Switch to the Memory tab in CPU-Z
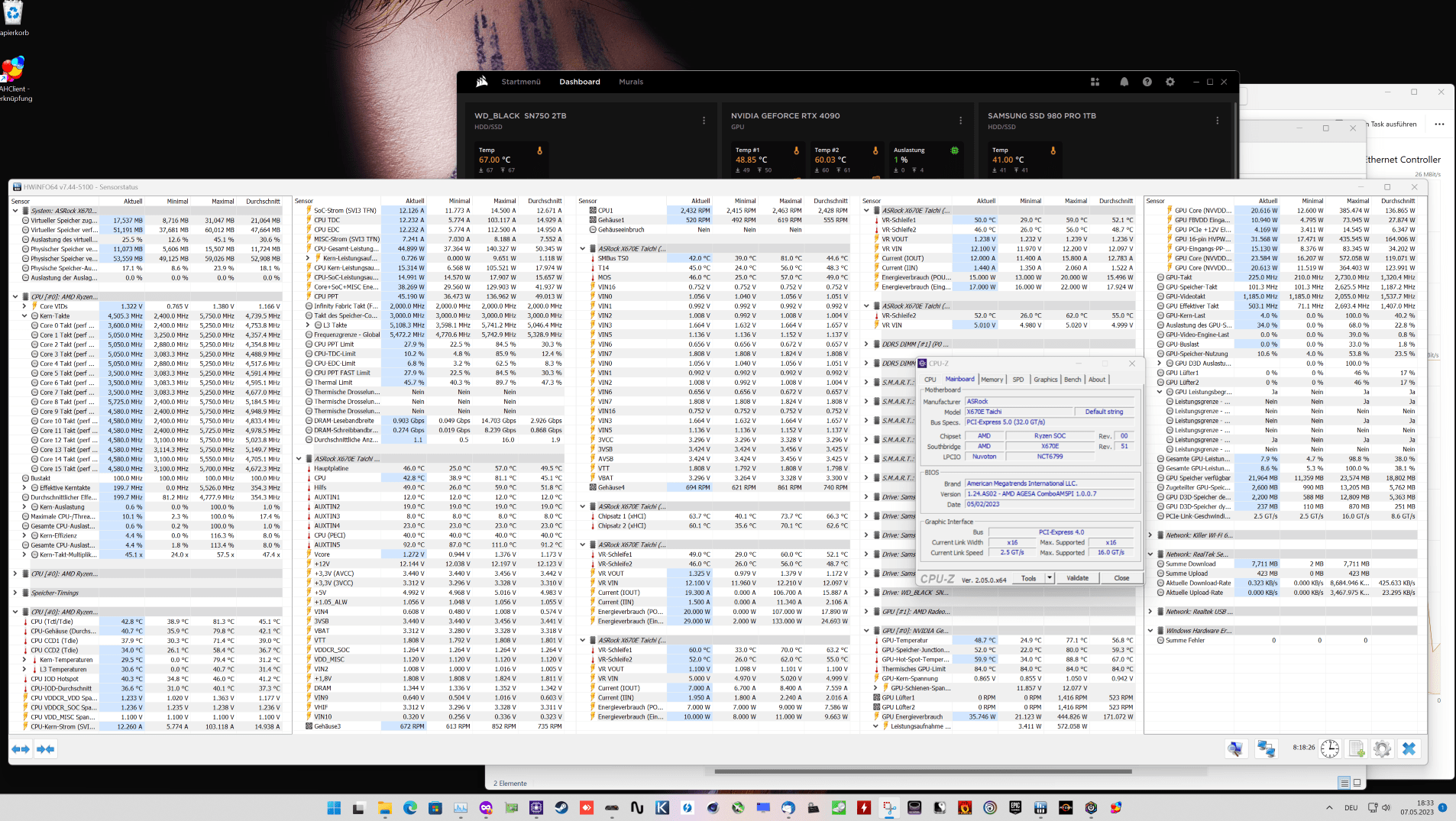 pyautogui.click(x=992, y=380)
